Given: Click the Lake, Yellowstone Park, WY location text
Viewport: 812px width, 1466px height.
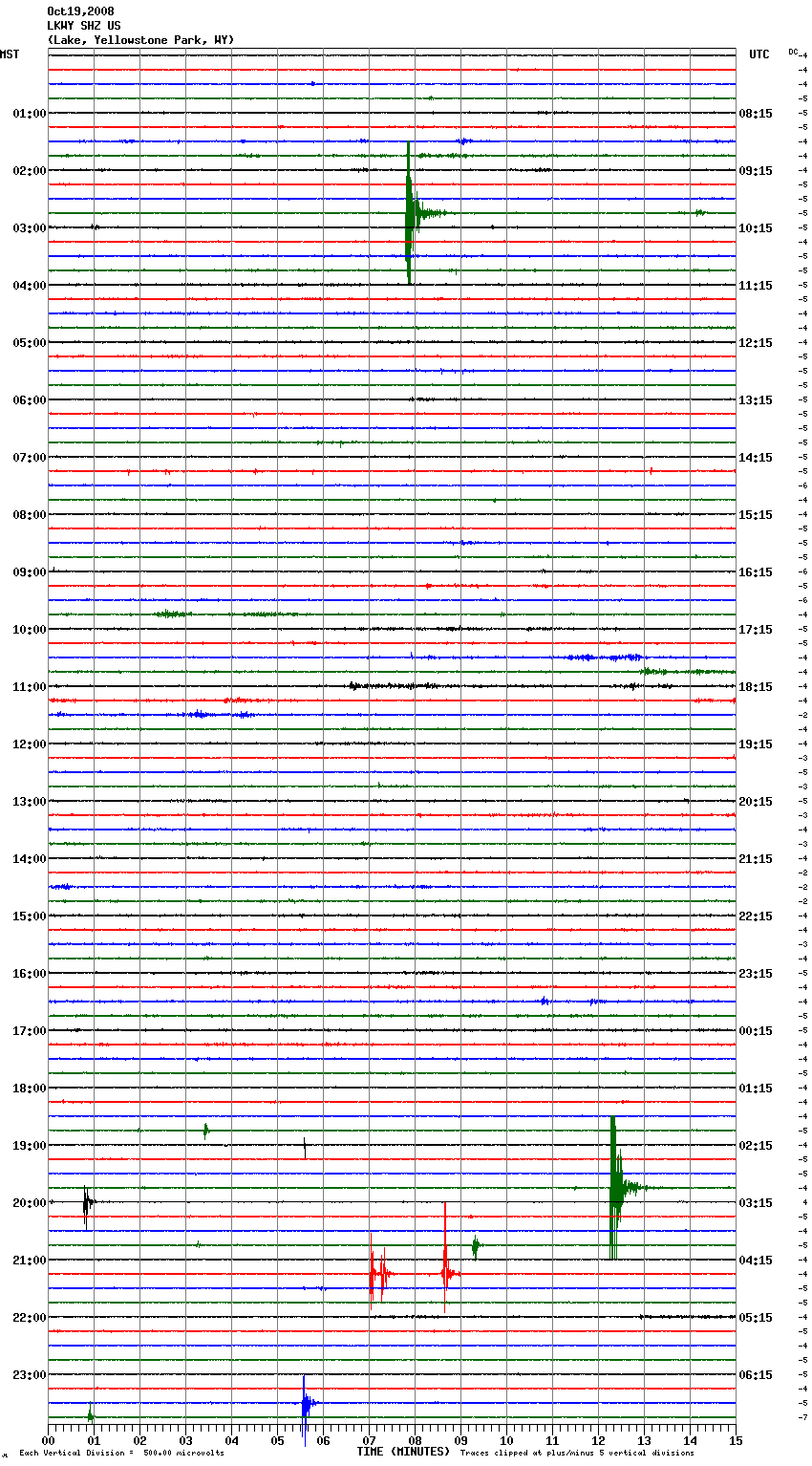Looking at the screenshot, I should tap(140, 40).
